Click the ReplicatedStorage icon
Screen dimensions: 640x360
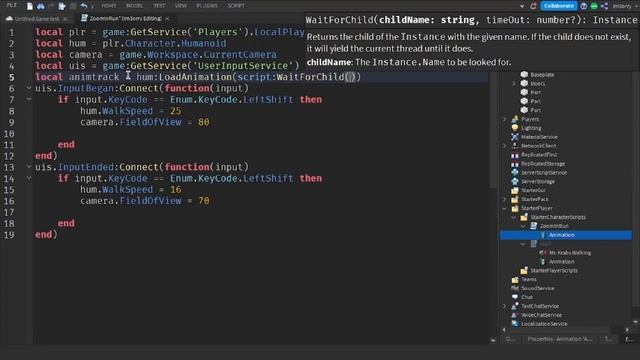(515, 164)
